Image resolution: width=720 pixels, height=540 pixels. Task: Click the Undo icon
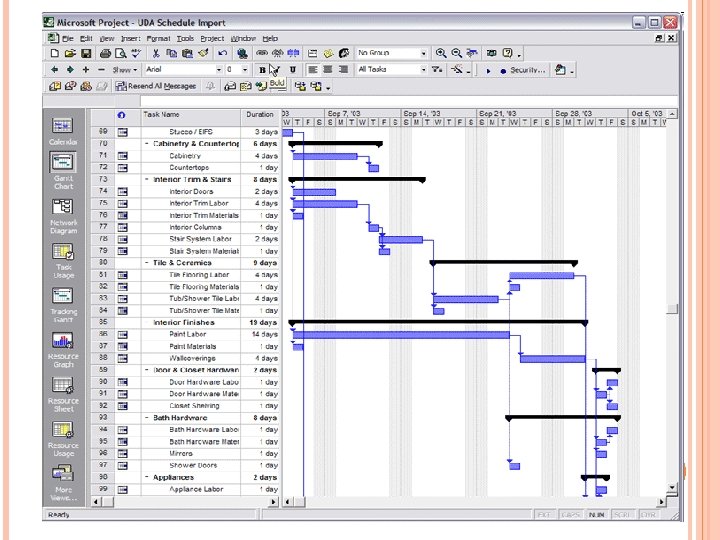coord(223,53)
